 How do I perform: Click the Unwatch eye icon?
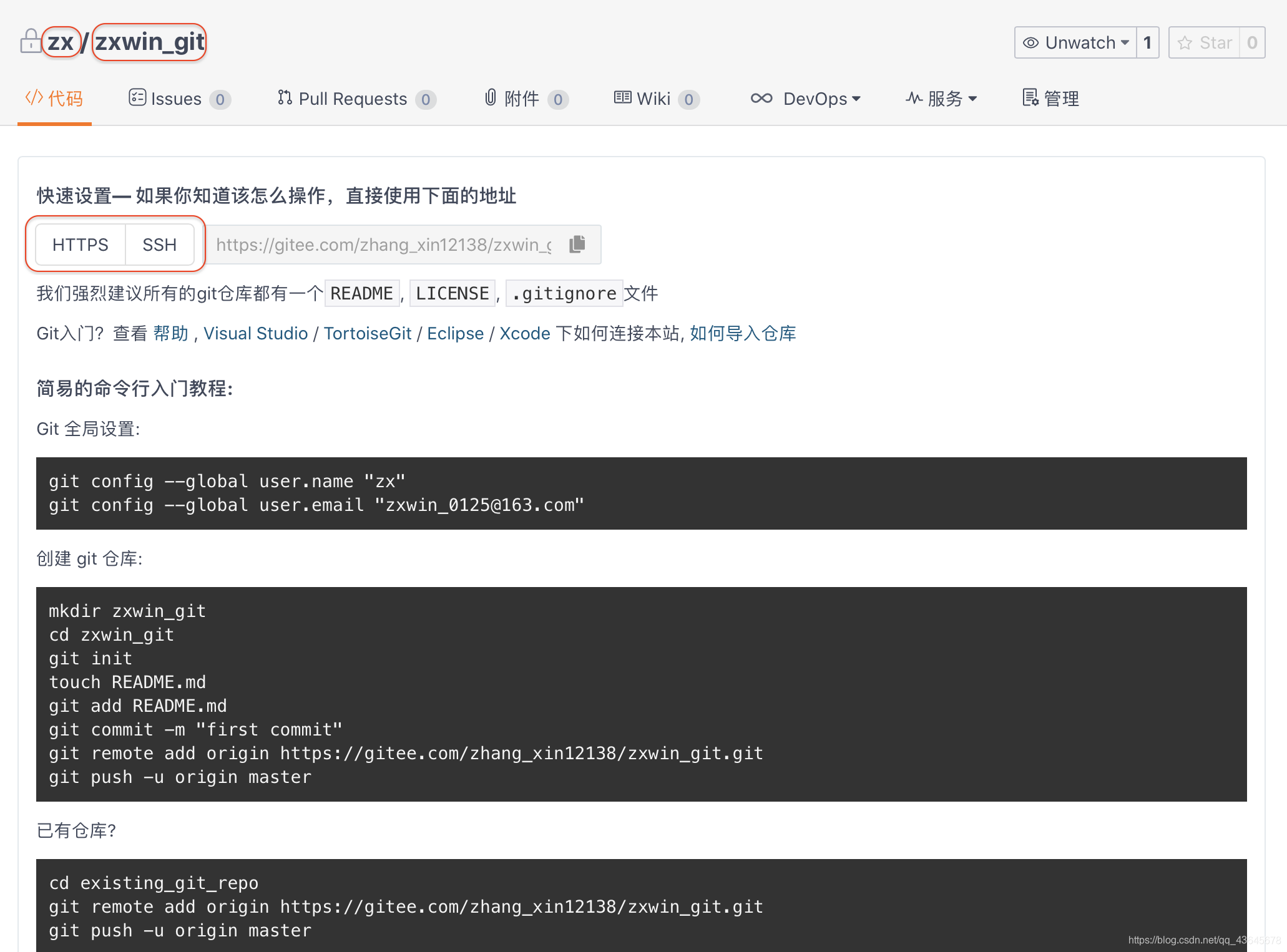[1030, 43]
